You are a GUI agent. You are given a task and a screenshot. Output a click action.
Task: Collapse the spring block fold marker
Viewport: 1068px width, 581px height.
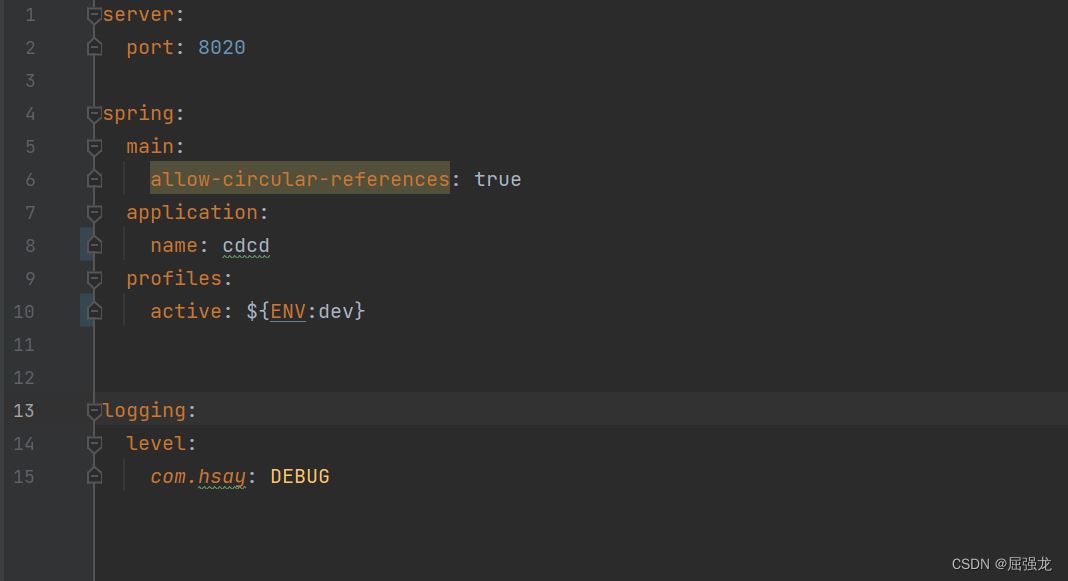(95, 114)
